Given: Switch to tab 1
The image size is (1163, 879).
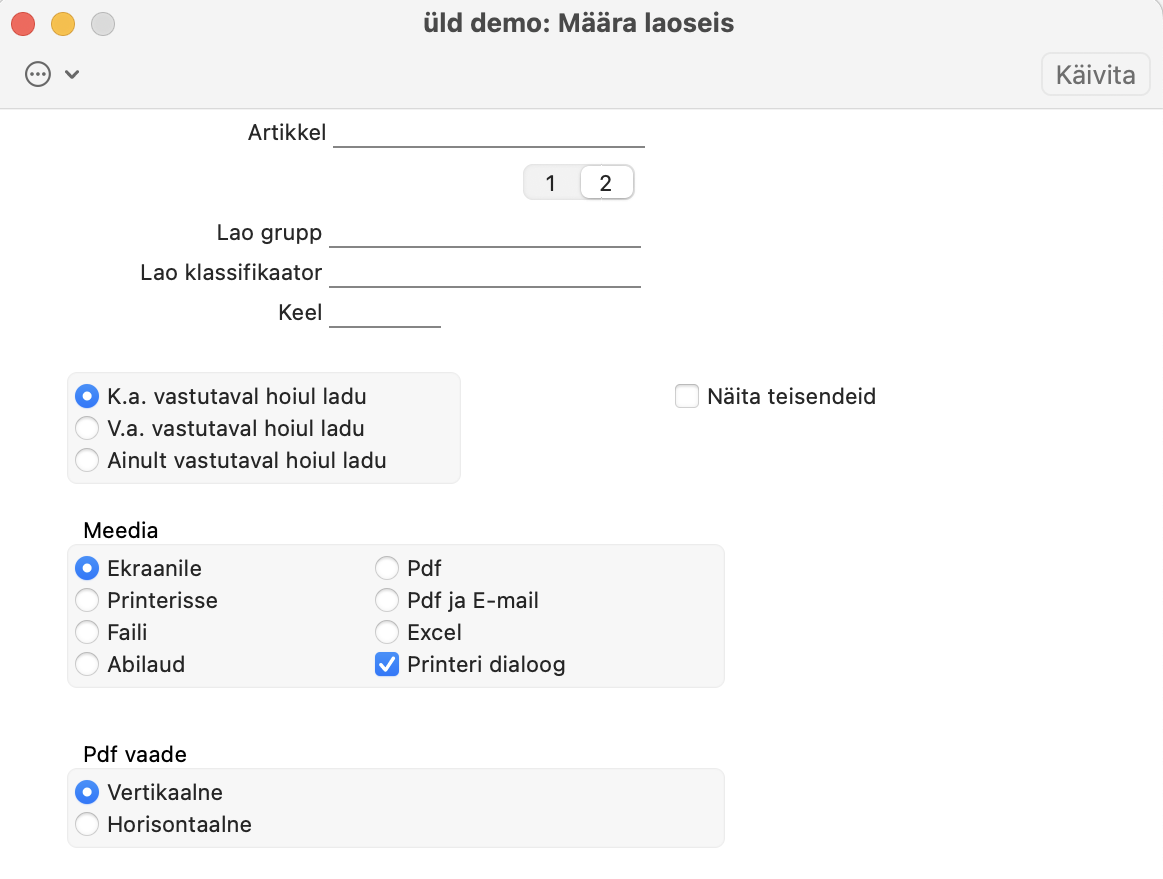Looking at the screenshot, I should [551, 183].
